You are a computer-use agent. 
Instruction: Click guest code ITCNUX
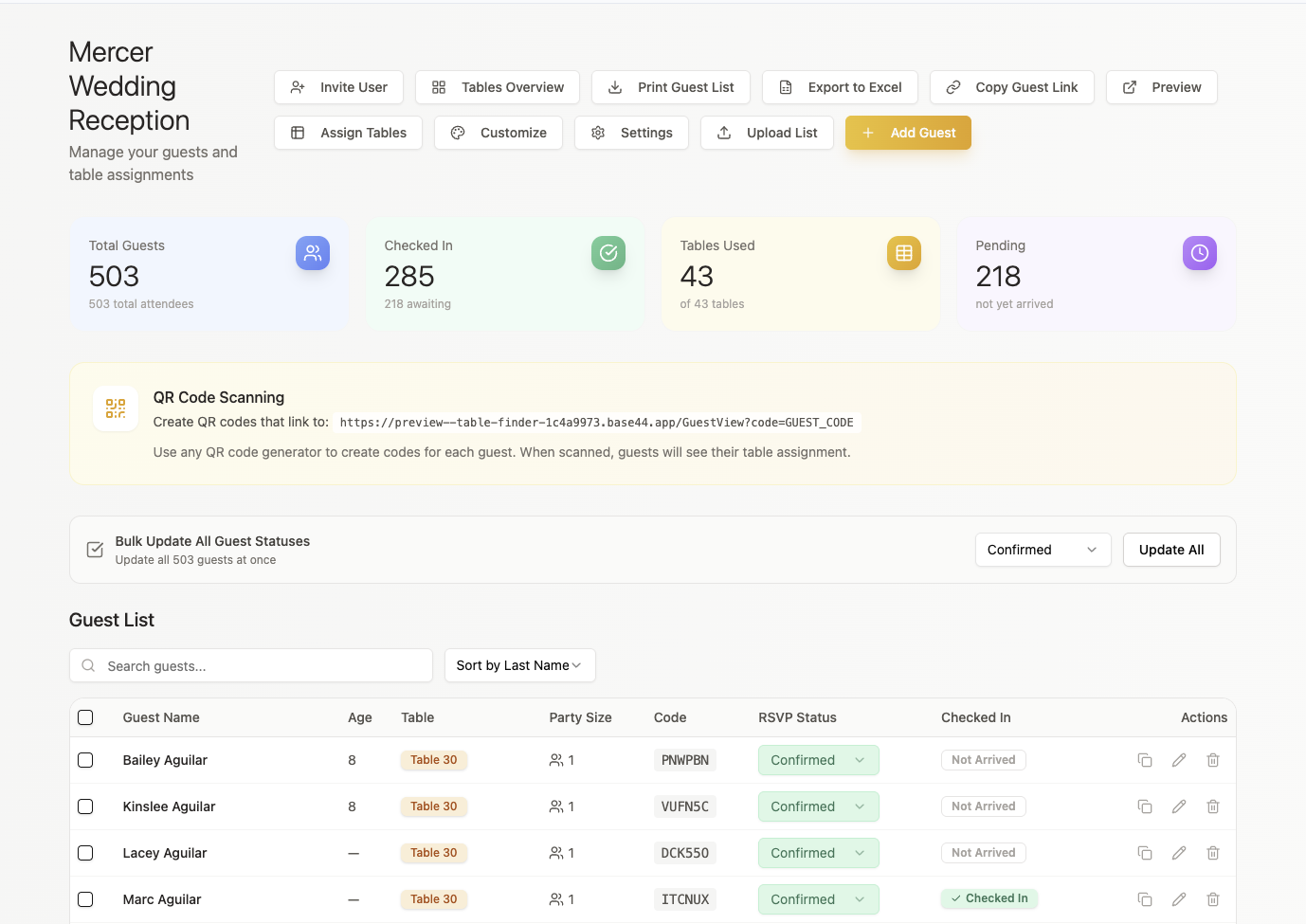coord(685,899)
